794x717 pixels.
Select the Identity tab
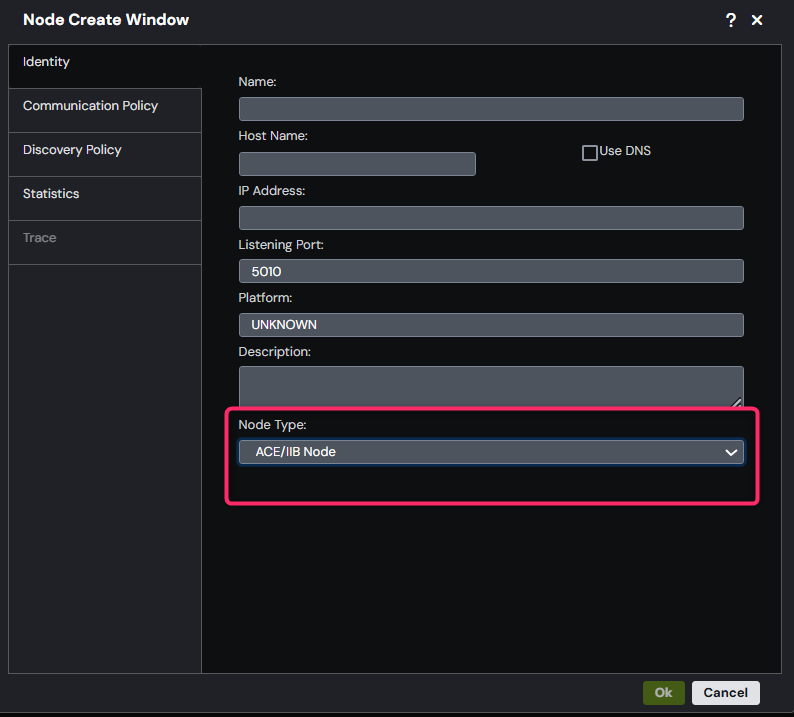point(105,66)
